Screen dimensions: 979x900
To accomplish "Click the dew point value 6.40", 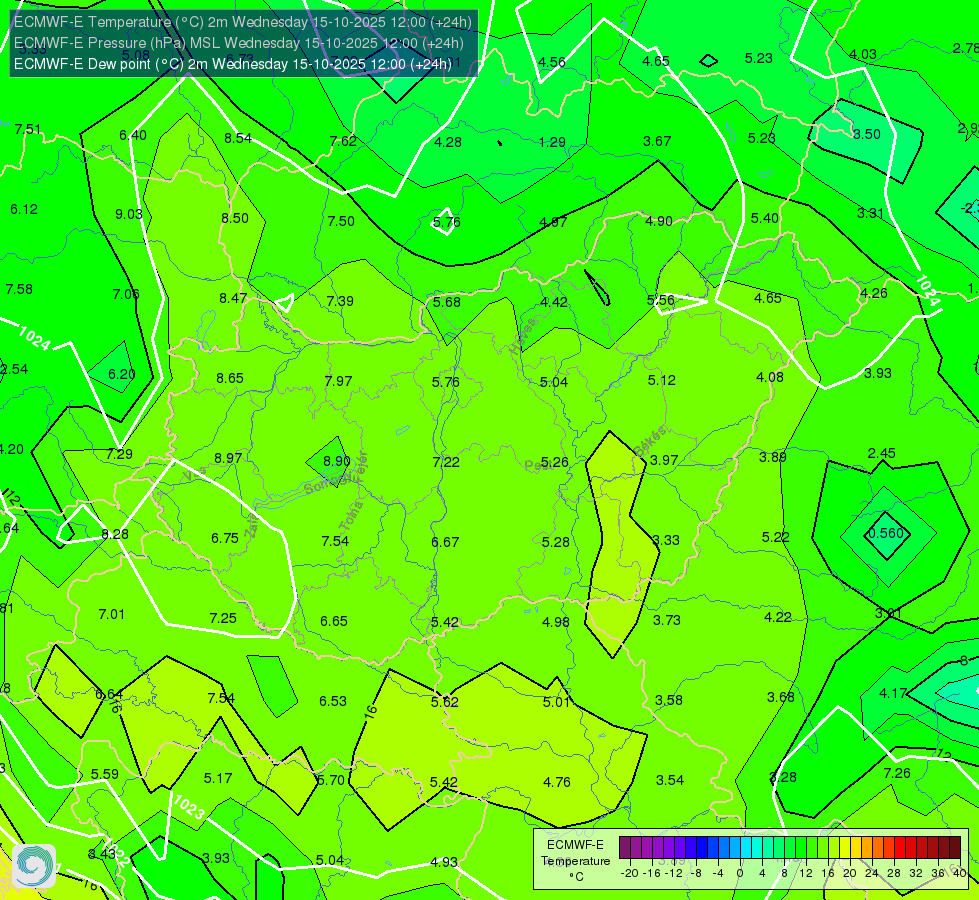I will (x=133, y=136).
